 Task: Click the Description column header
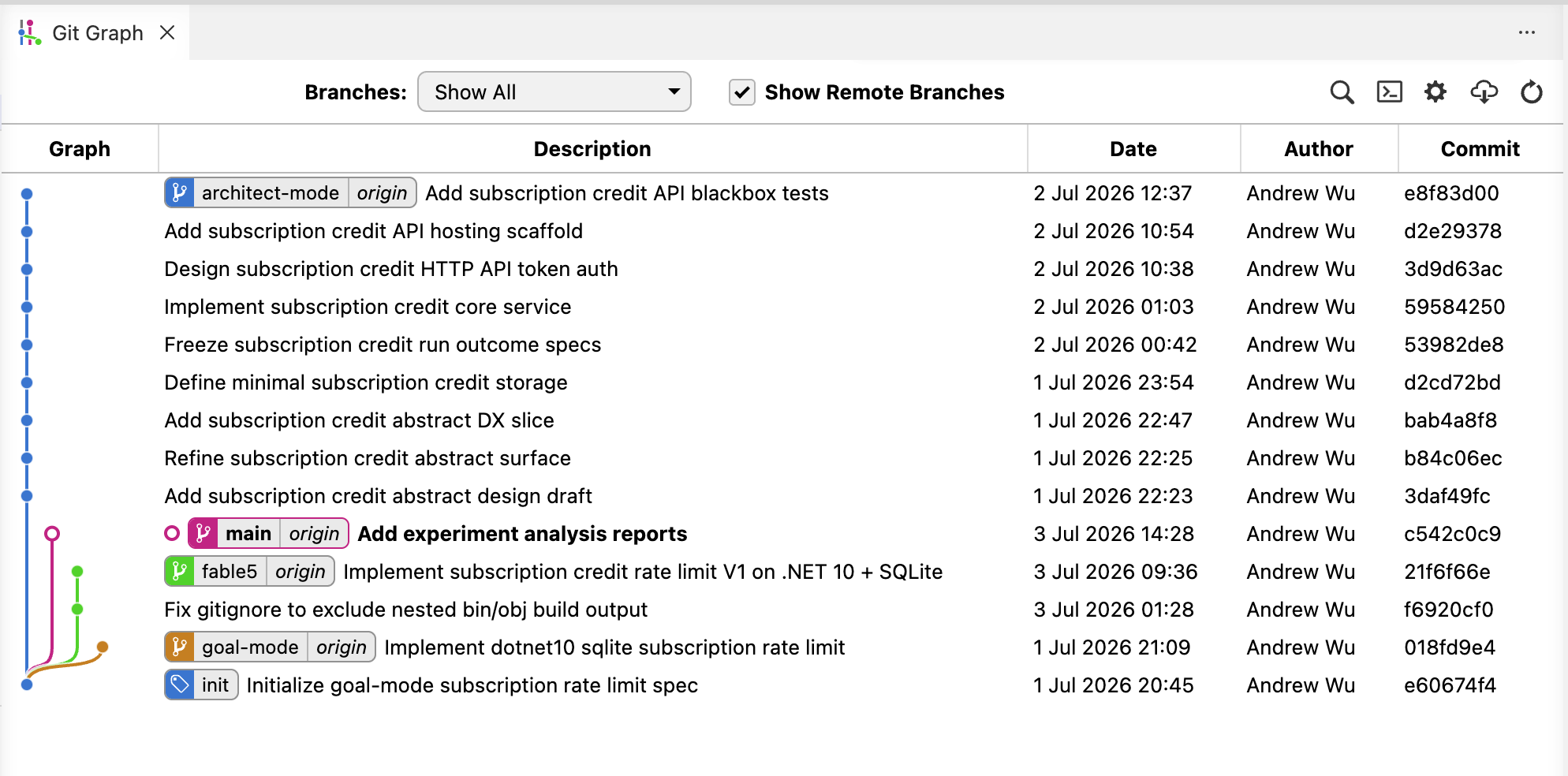click(x=592, y=149)
